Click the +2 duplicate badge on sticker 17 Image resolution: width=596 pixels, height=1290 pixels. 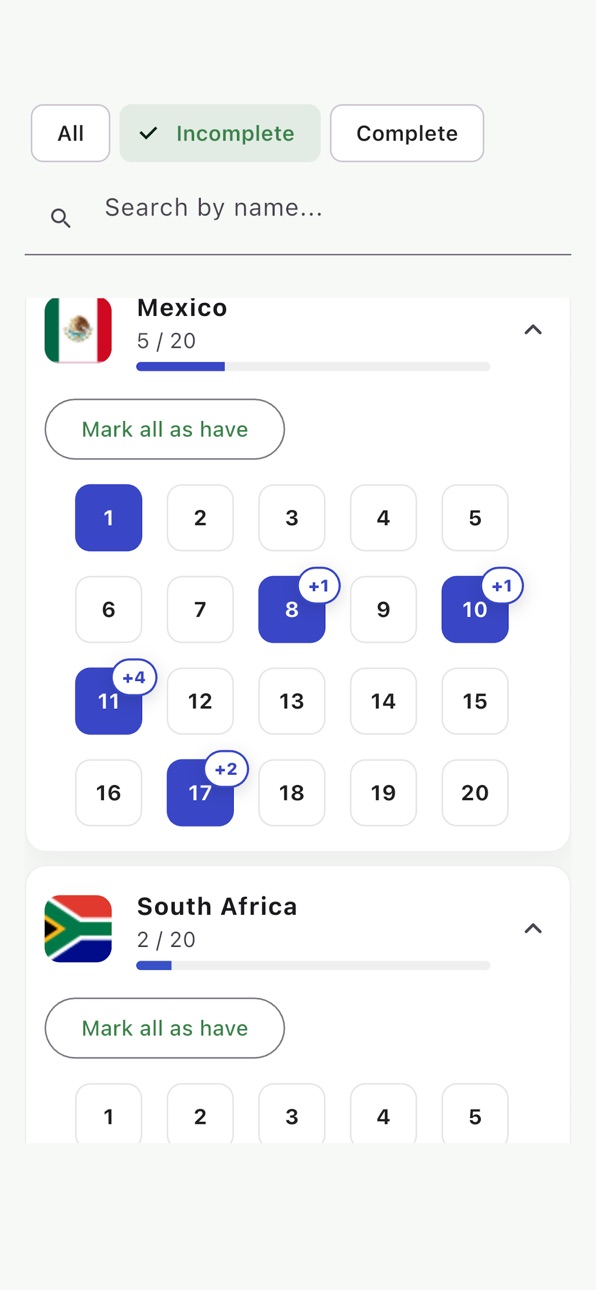[225, 770]
